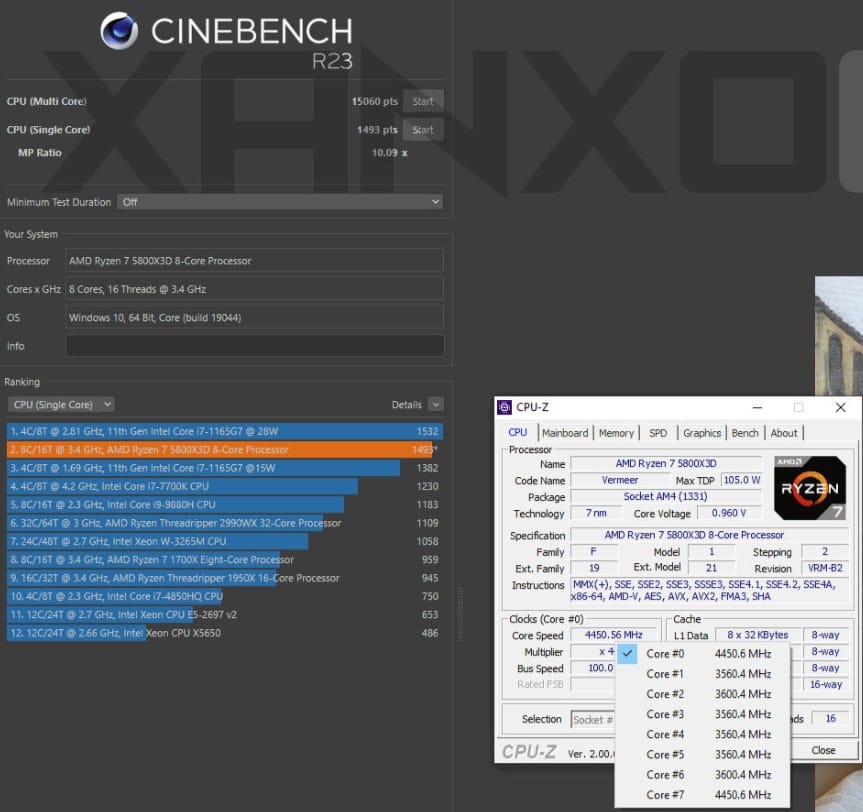Click inside the Info input field
Screen dimensions: 863x812
(254, 346)
